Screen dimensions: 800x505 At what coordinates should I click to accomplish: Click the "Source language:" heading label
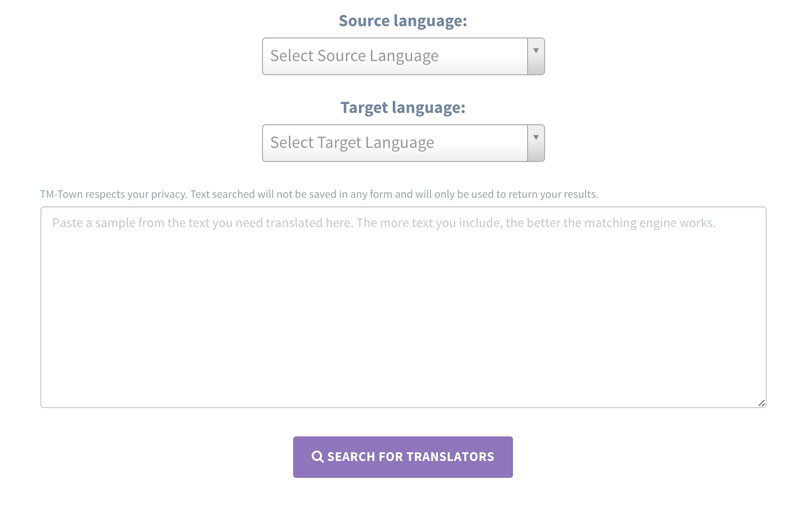pyautogui.click(x=403, y=20)
